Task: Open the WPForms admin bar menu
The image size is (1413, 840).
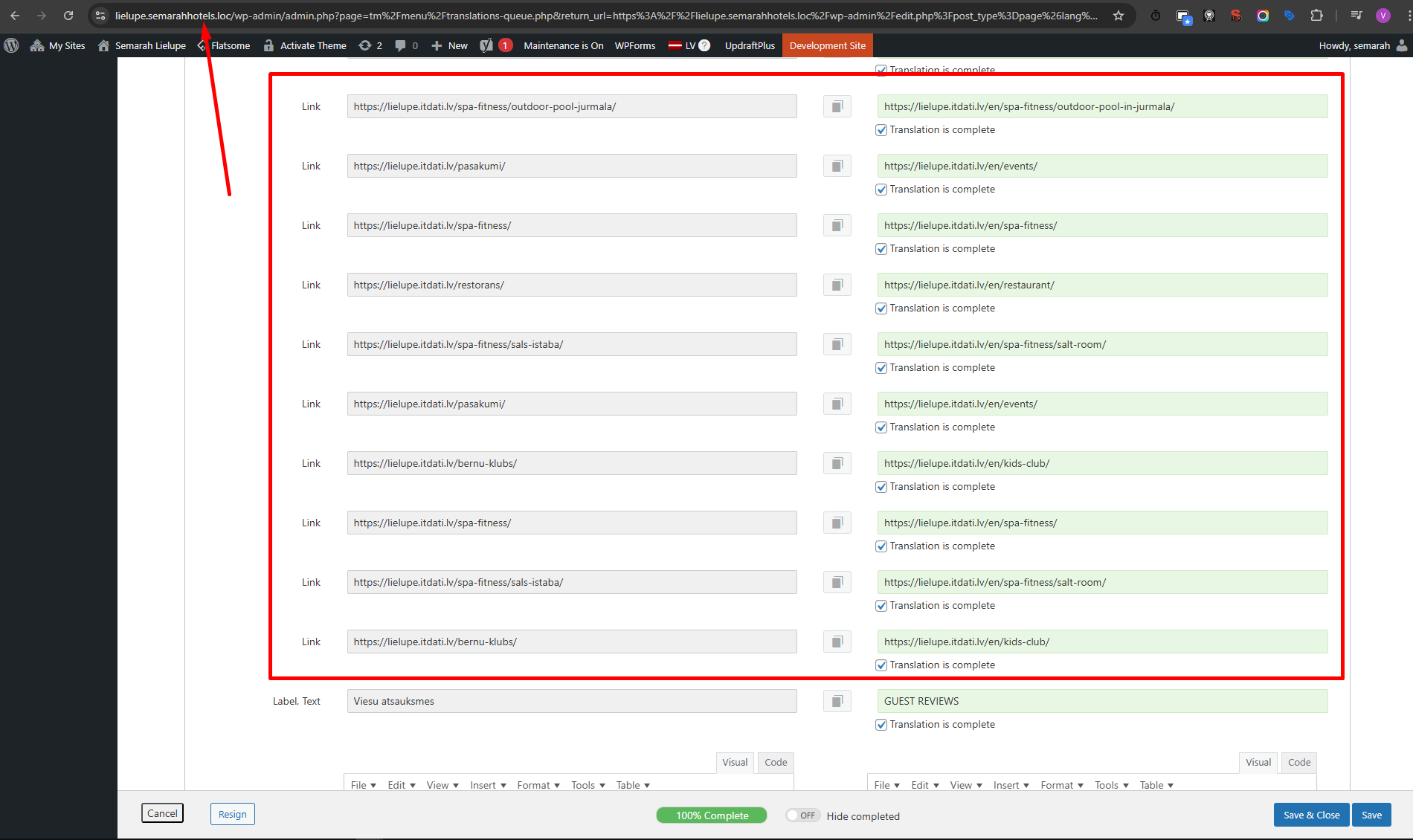Action: point(635,45)
